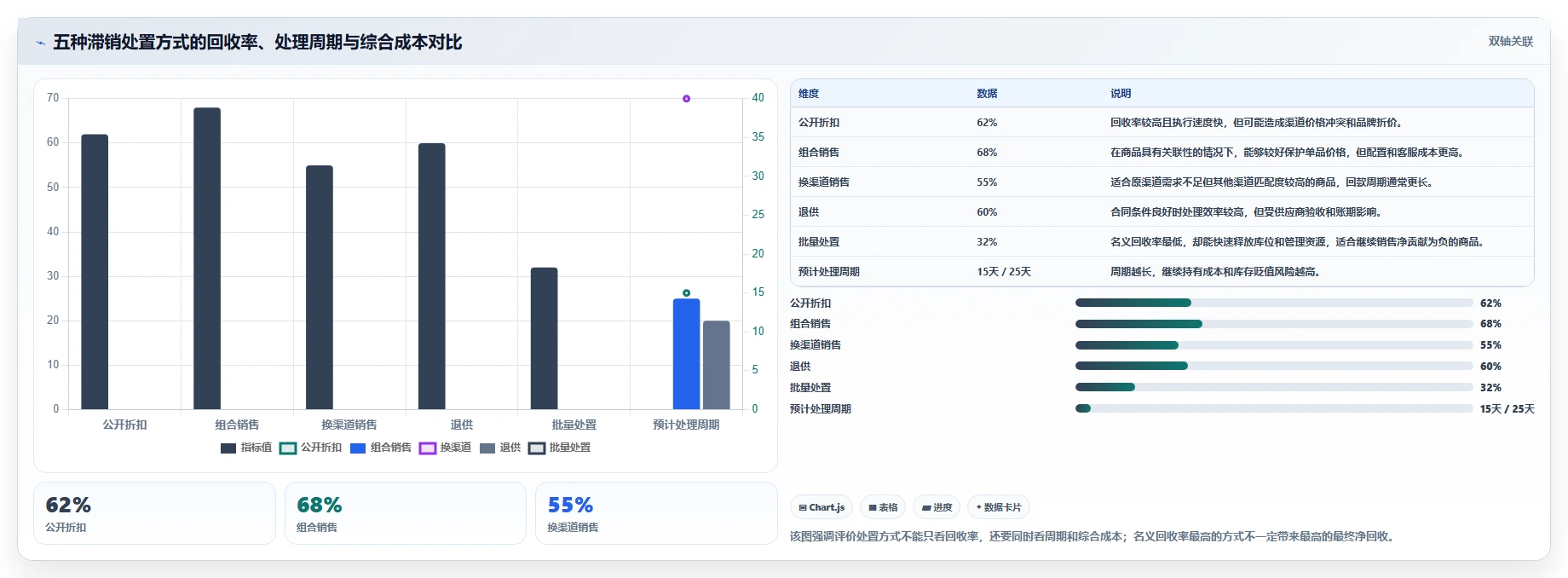The height and width of the screenshot is (578, 1568).
Task: Click the 表格 tag chip
Action: [883, 507]
